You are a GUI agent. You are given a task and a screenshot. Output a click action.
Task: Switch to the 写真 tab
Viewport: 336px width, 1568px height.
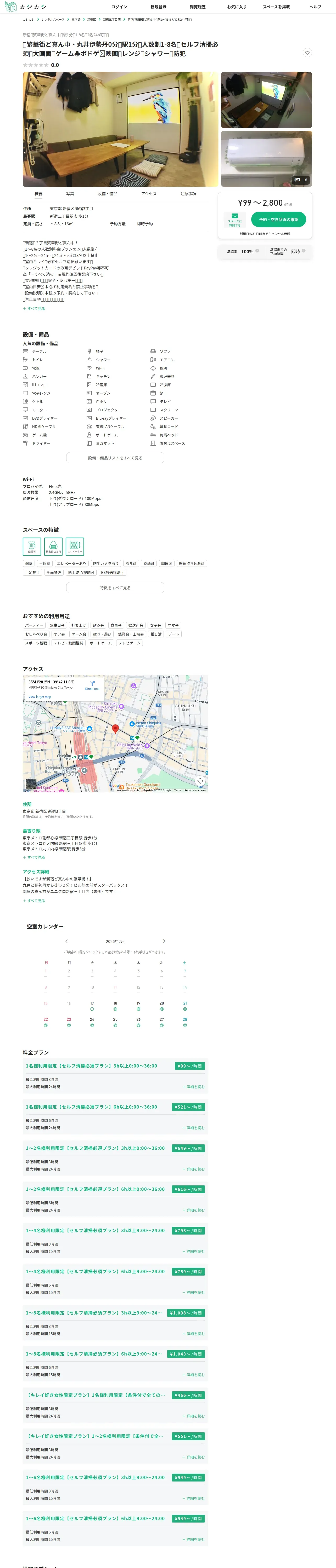[x=70, y=194]
